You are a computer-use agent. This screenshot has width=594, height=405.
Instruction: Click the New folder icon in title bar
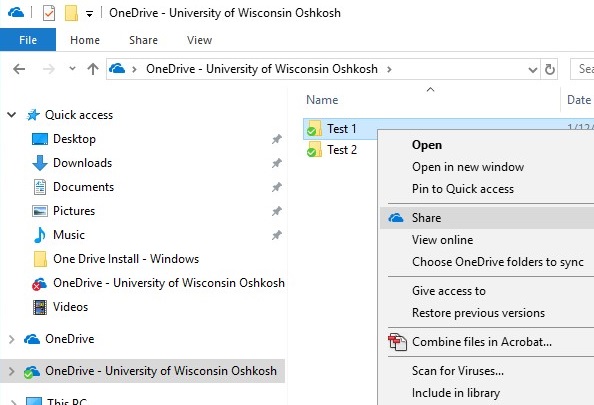point(71,13)
